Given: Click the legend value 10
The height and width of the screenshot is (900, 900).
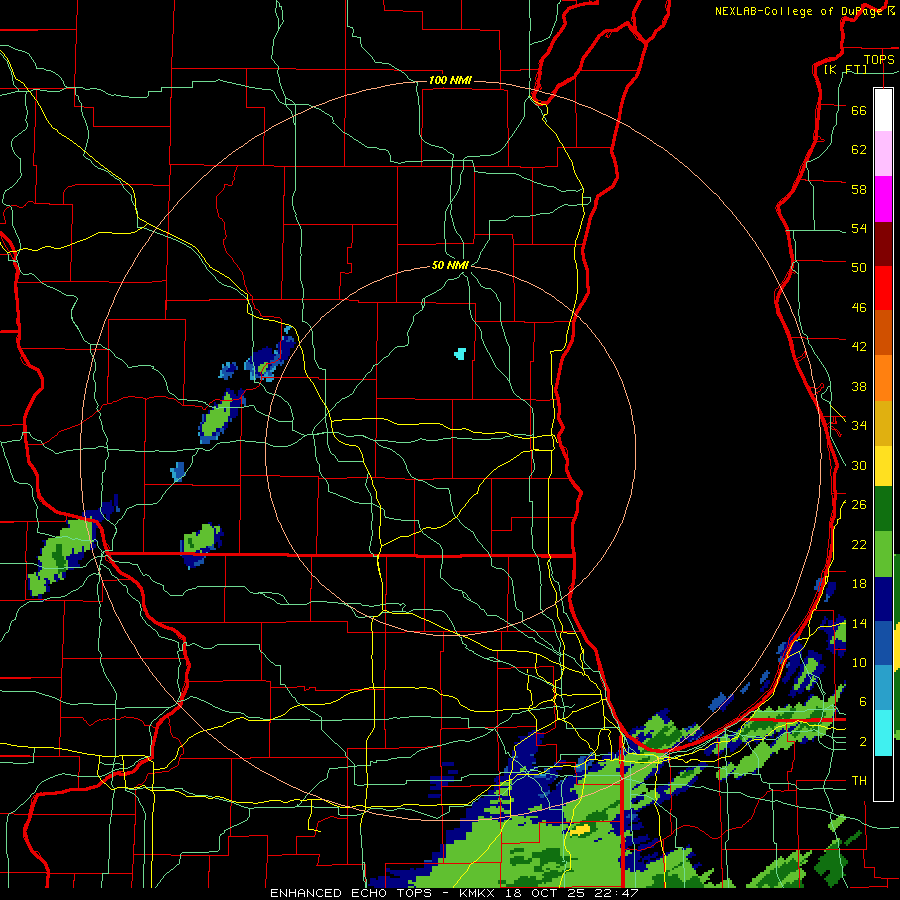Looking at the screenshot, I should click(859, 663).
